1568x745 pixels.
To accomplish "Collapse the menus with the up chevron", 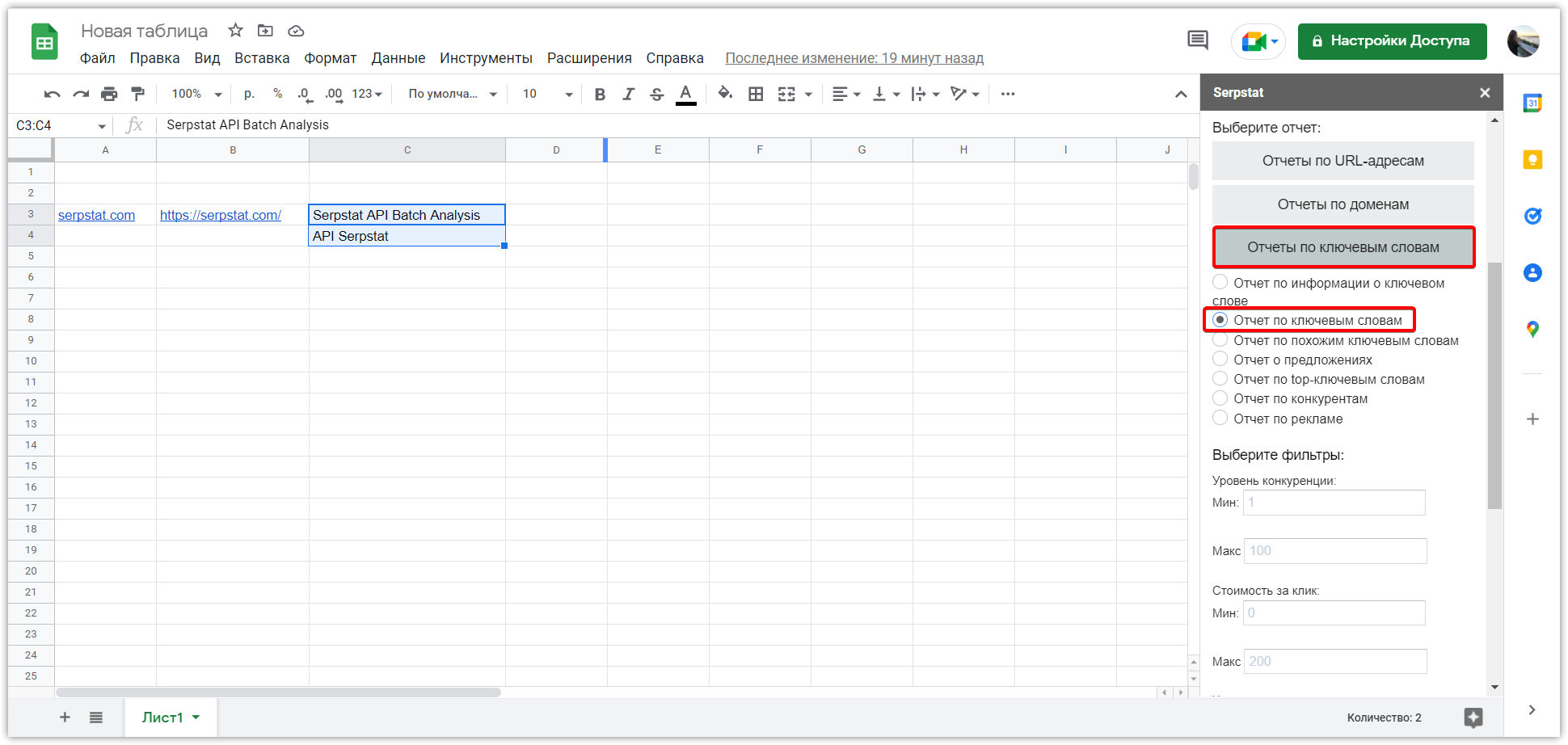I will click(x=1181, y=95).
